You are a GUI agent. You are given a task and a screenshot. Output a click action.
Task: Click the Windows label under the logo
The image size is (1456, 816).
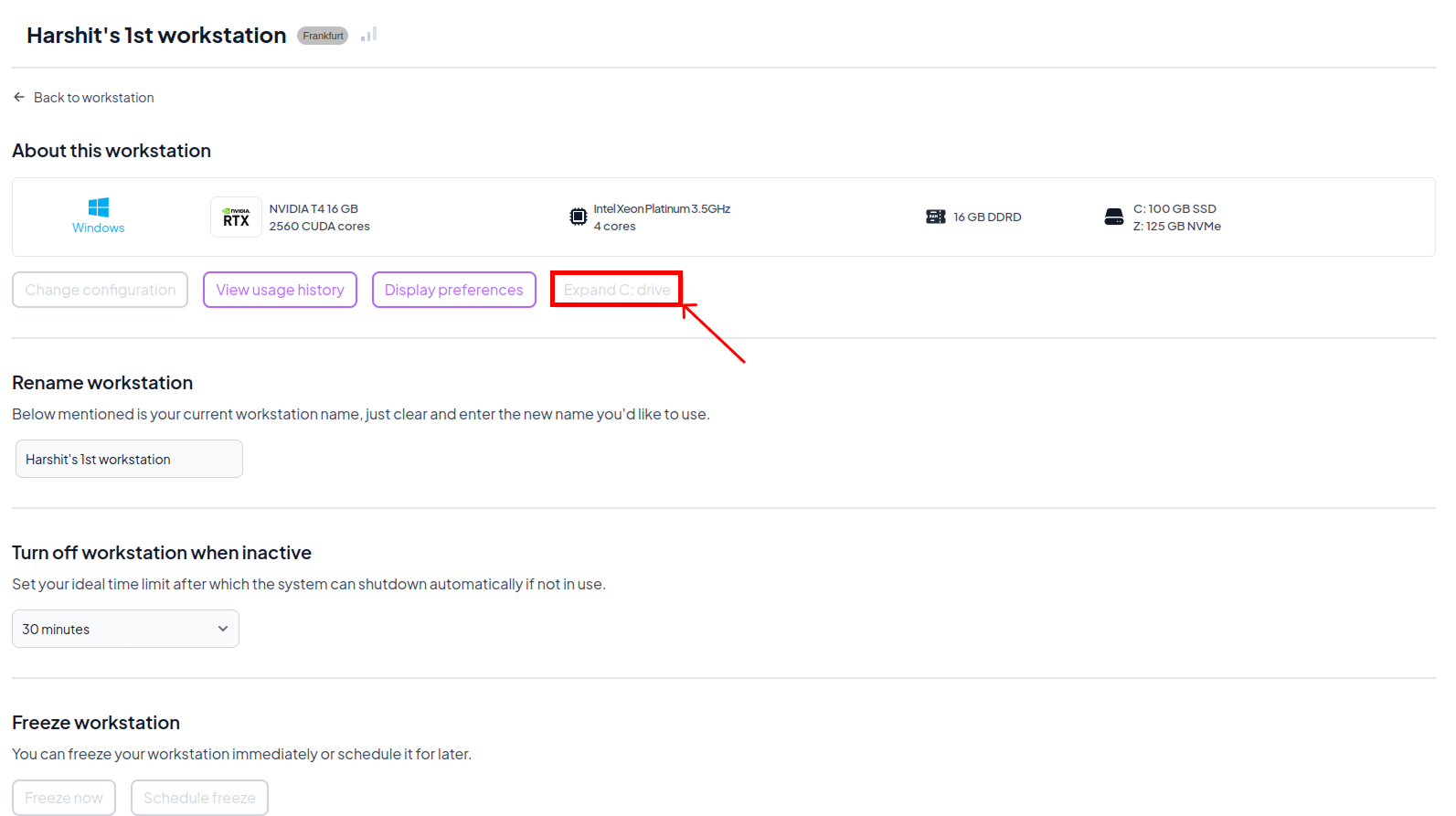pyautogui.click(x=99, y=228)
